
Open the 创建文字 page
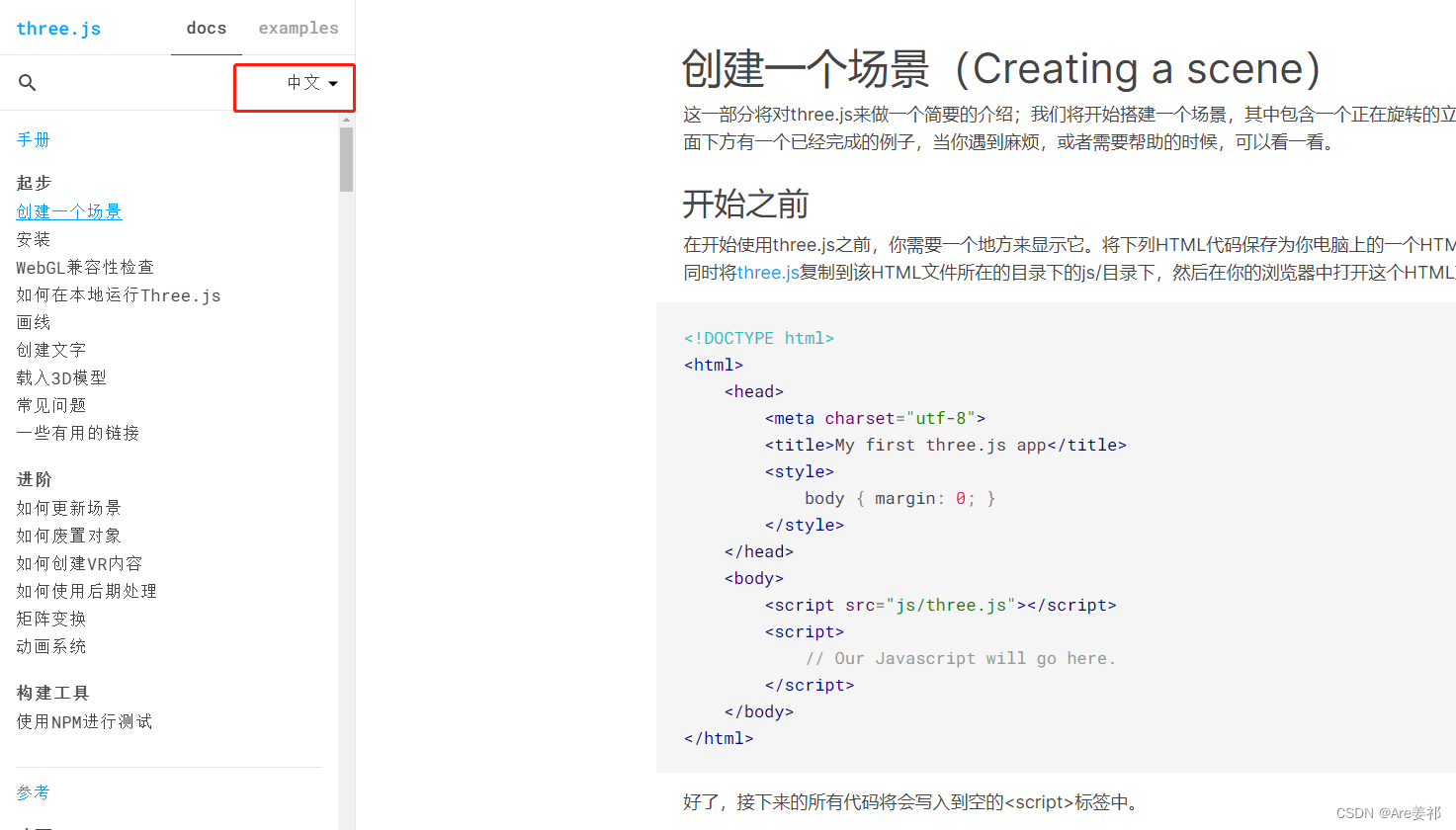coord(50,349)
